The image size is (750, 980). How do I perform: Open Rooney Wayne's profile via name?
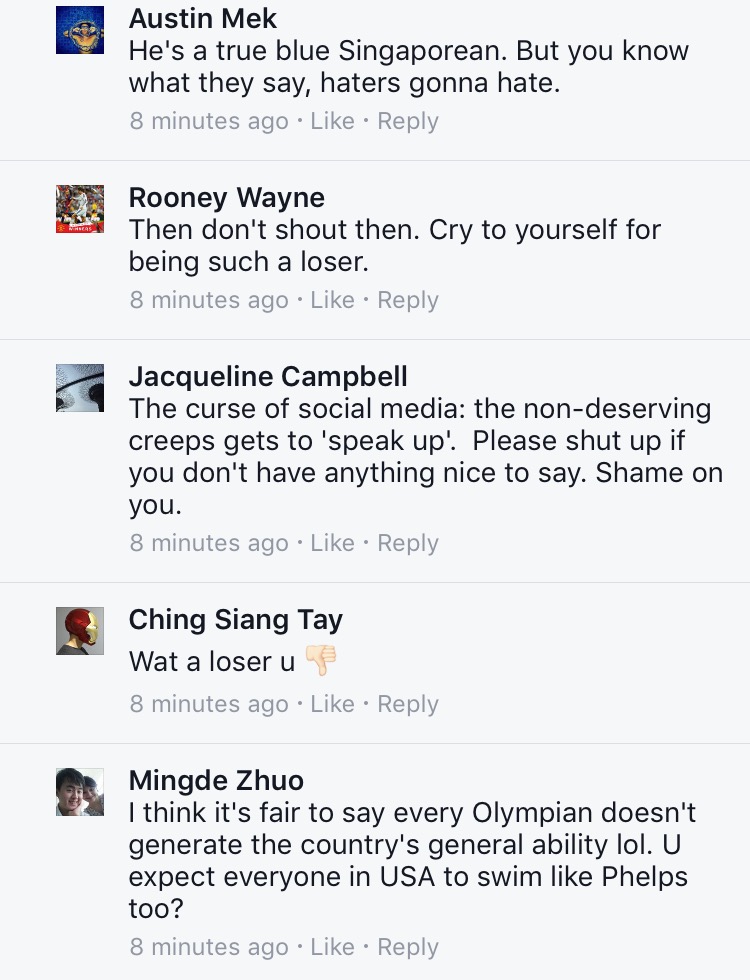(x=227, y=197)
